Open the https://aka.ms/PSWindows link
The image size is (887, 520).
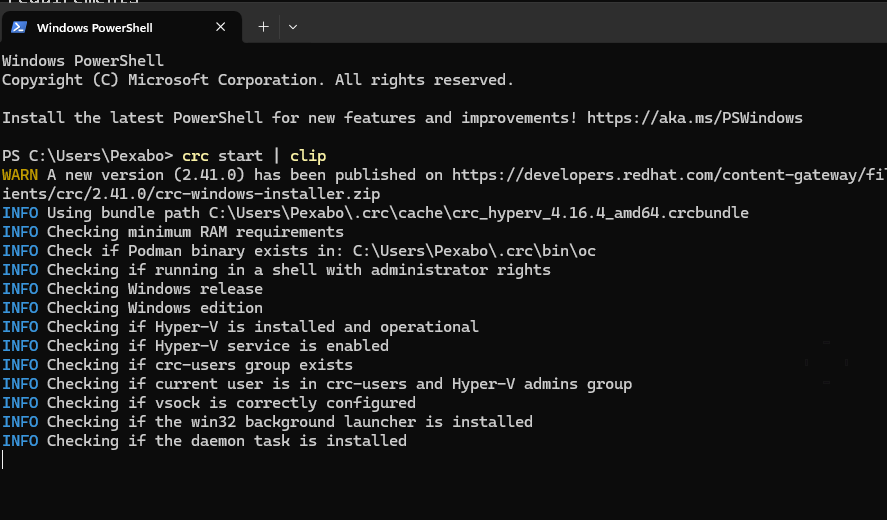[695, 118]
